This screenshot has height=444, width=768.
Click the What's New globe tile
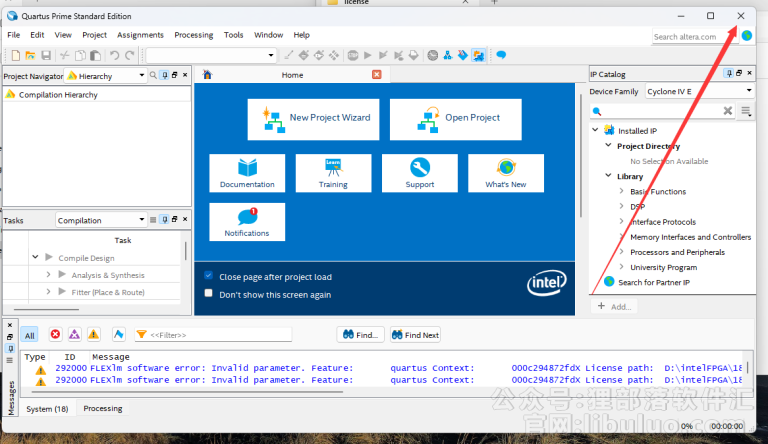click(505, 172)
